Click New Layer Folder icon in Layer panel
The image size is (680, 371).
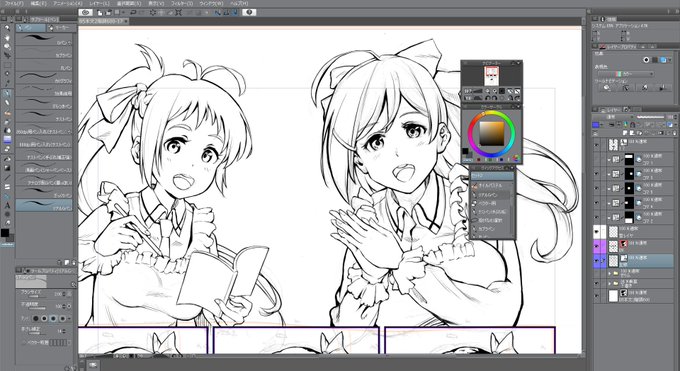pyautogui.click(x=638, y=132)
